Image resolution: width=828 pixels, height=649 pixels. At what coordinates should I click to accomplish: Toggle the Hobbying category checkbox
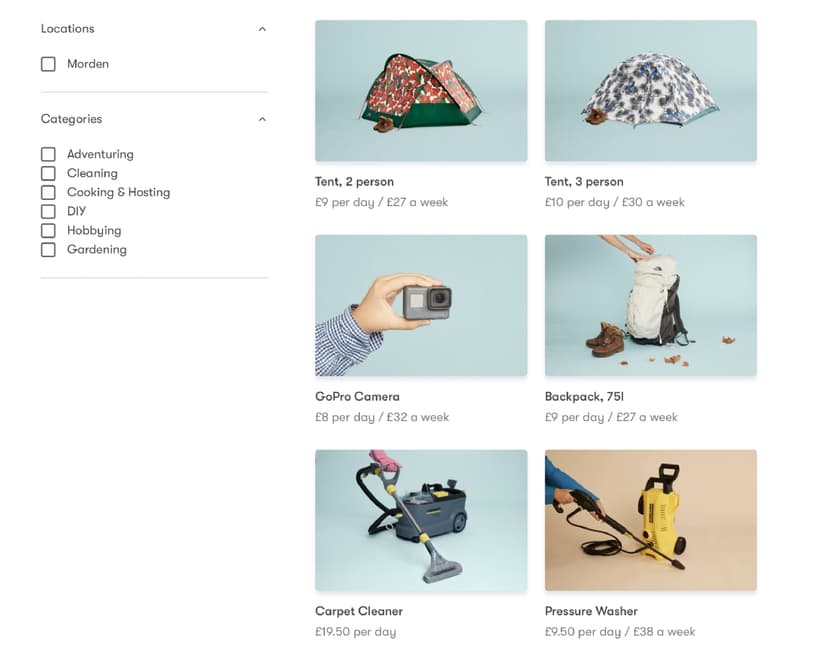tap(48, 230)
